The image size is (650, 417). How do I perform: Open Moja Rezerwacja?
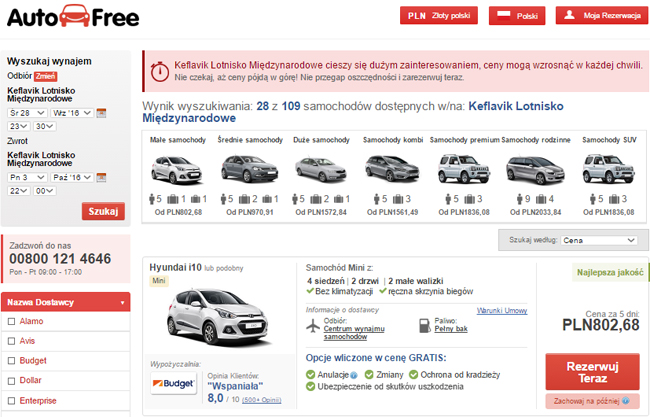pyautogui.click(x=602, y=15)
